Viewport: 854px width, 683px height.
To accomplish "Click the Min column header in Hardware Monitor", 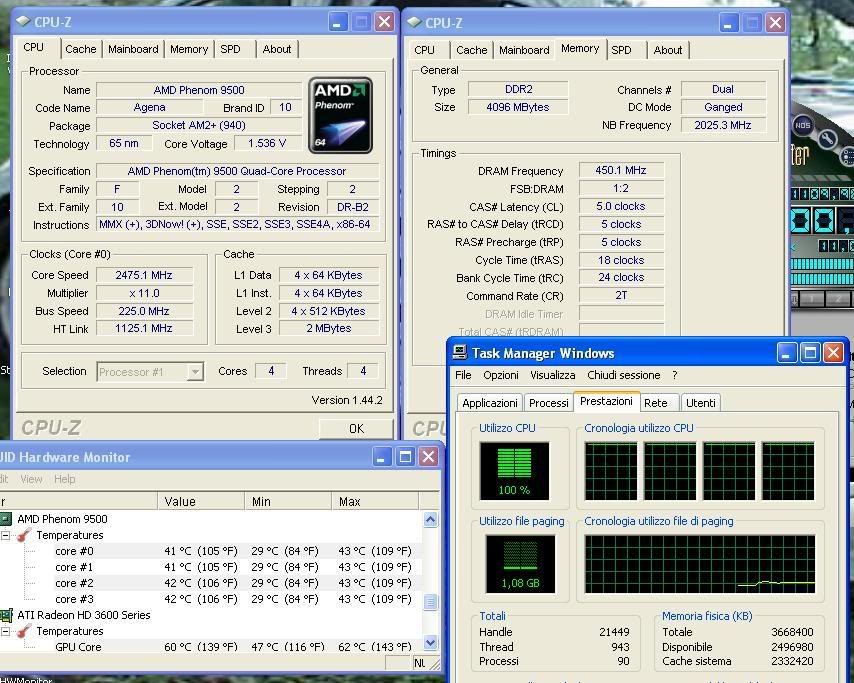I will pyautogui.click(x=288, y=501).
